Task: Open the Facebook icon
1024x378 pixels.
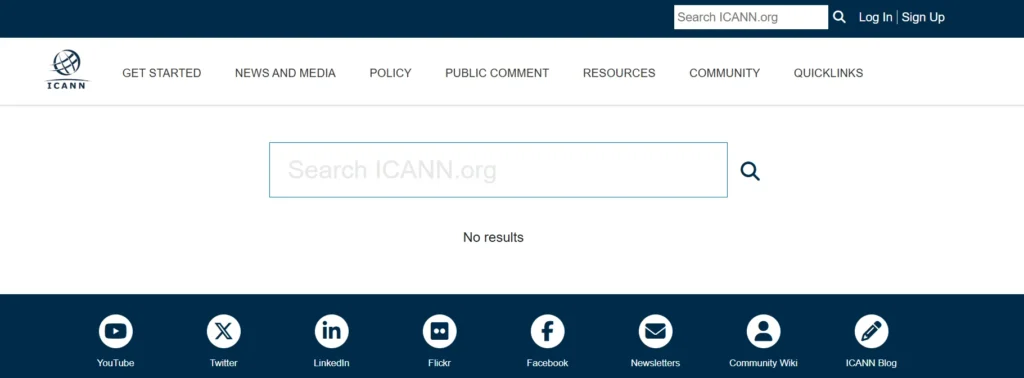Action: pos(547,332)
